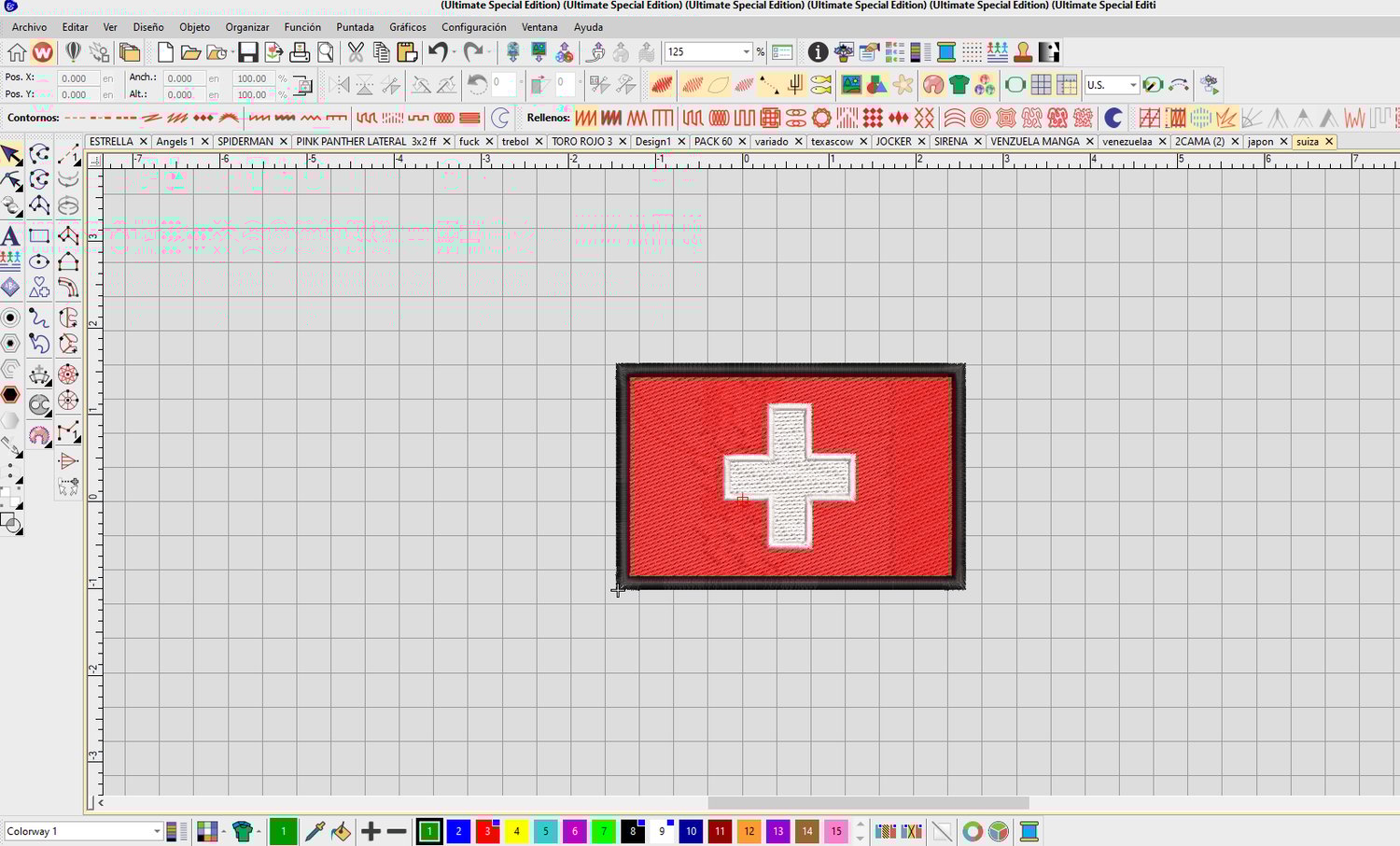Paste from clipboard
This screenshot has width=1400, height=846.
[406, 52]
